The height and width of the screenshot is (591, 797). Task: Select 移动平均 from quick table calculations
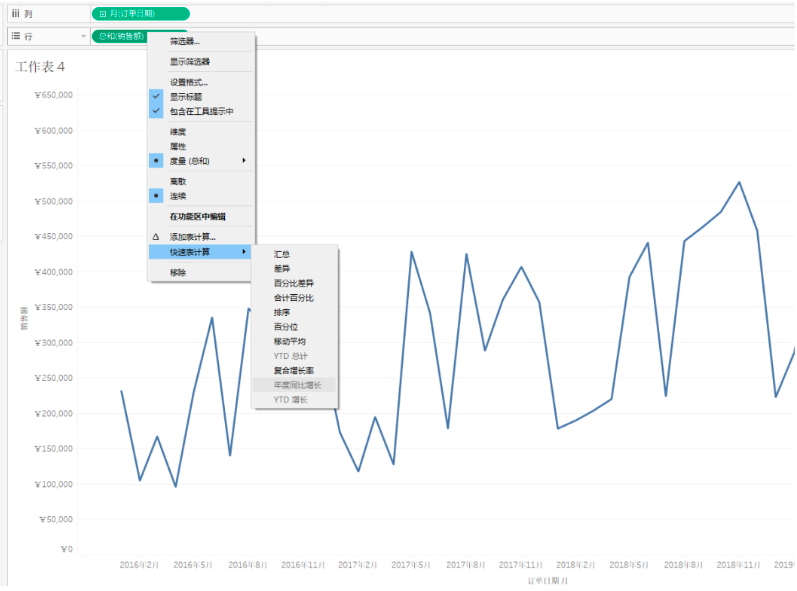[x=295, y=341]
